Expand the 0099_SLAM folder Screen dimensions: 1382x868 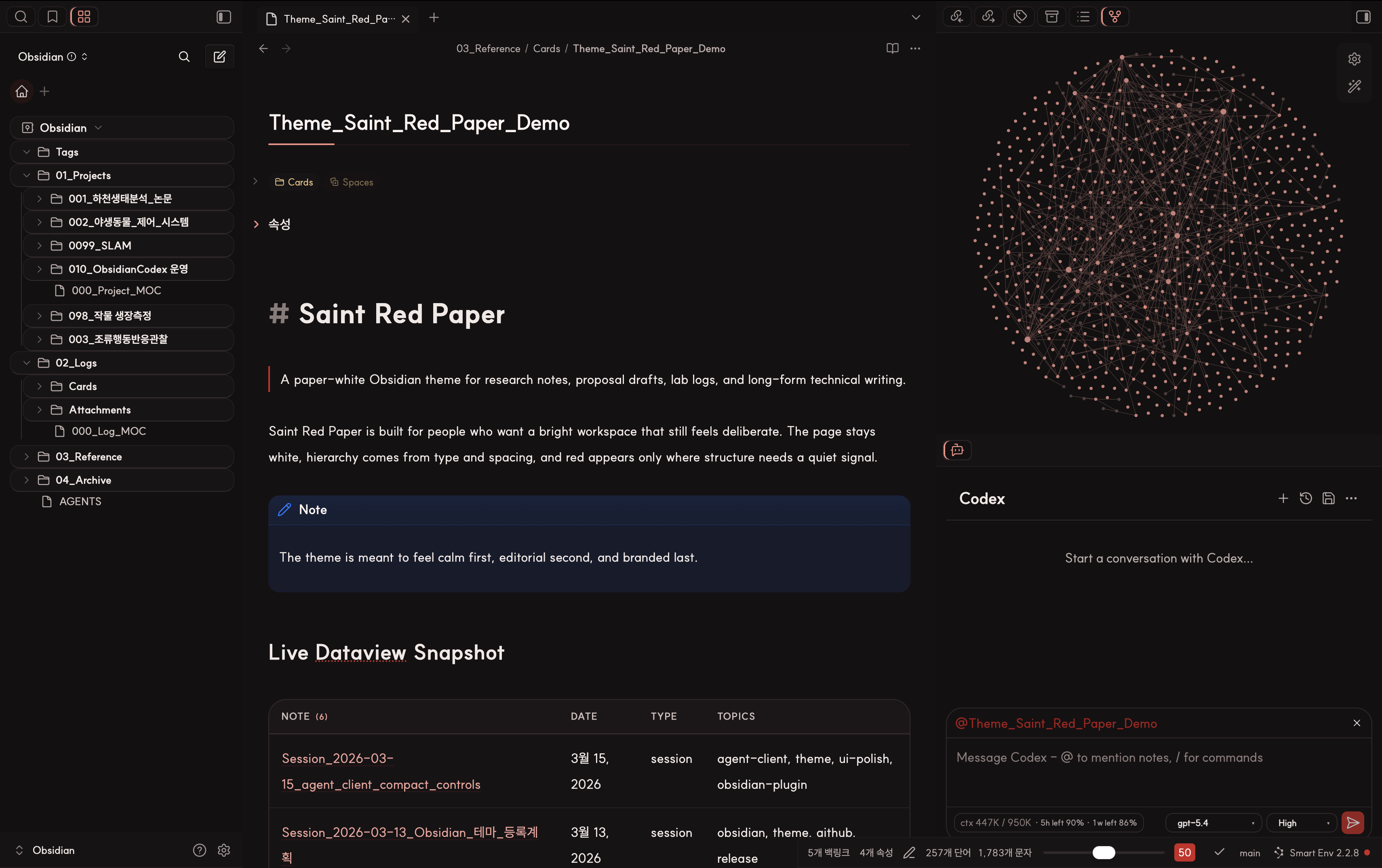(40, 246)
